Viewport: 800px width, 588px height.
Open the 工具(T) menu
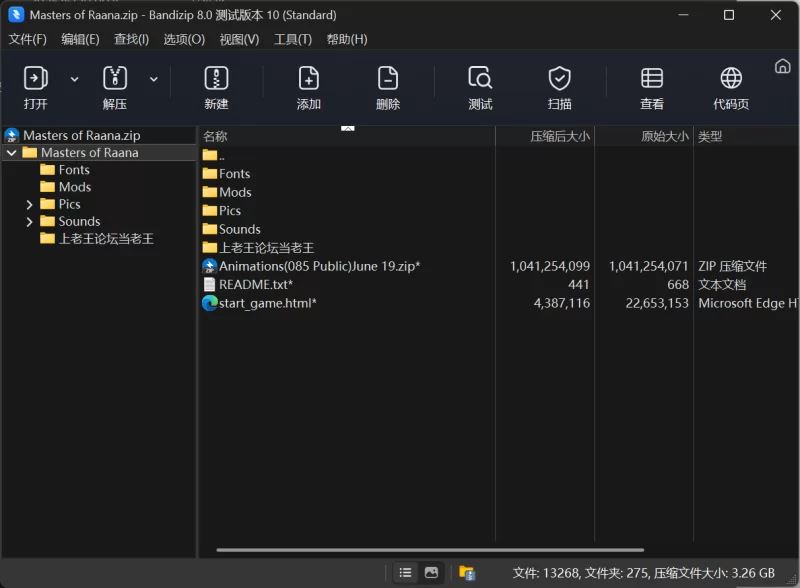click(293, 39)
